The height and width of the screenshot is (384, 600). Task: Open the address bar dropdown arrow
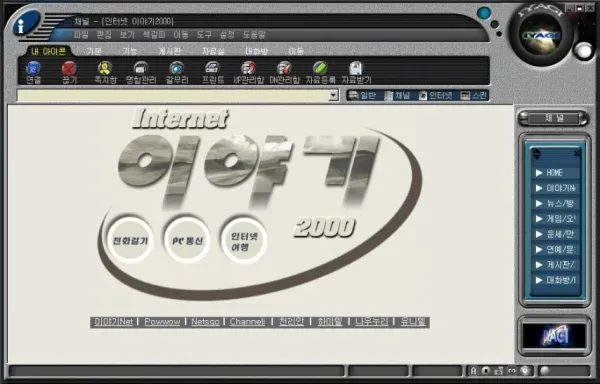[334, 95]
